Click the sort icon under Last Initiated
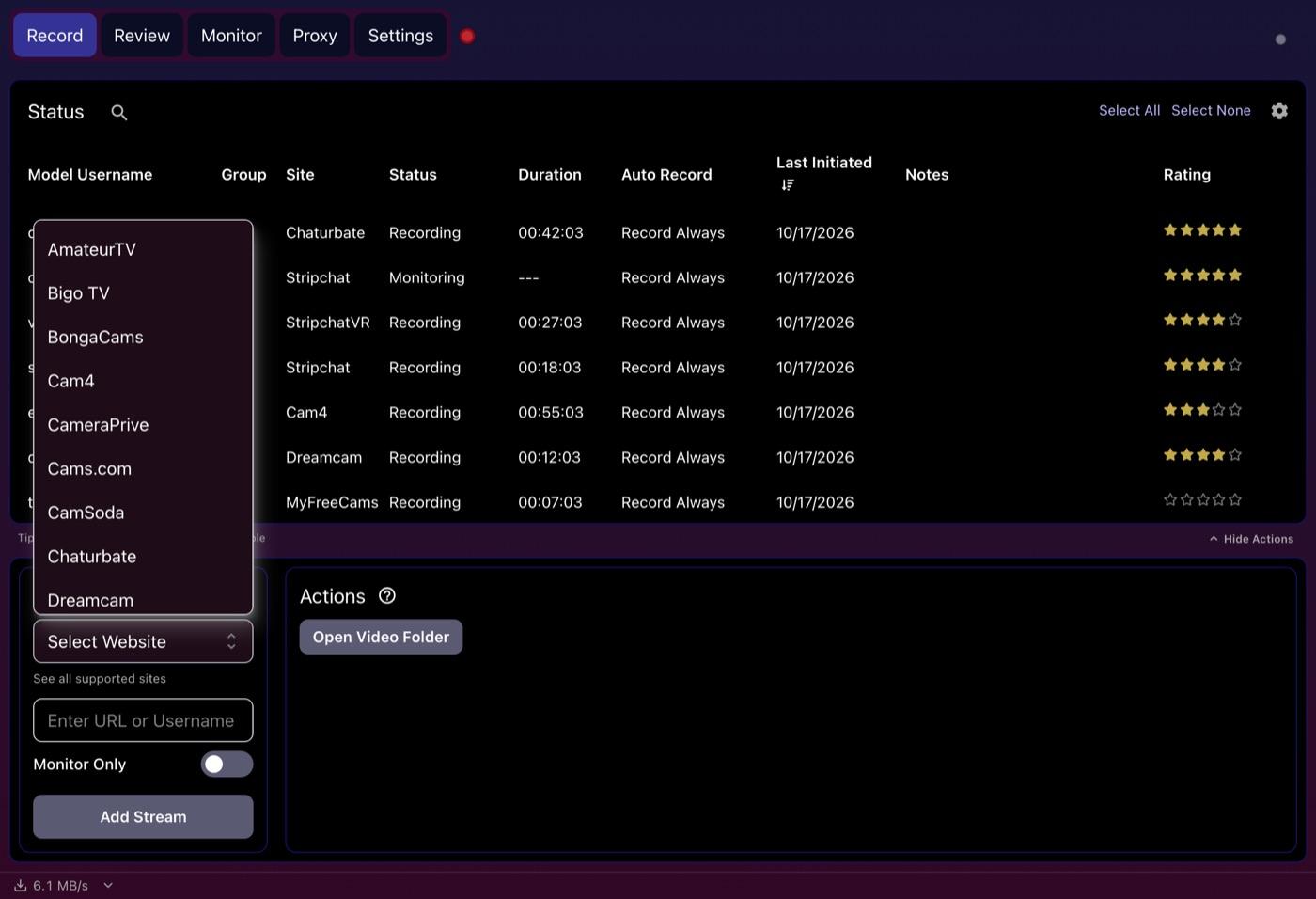Image resolution: width=1316 pixels, height=899 pixels. pyautogui.click(x=788, y=185)
